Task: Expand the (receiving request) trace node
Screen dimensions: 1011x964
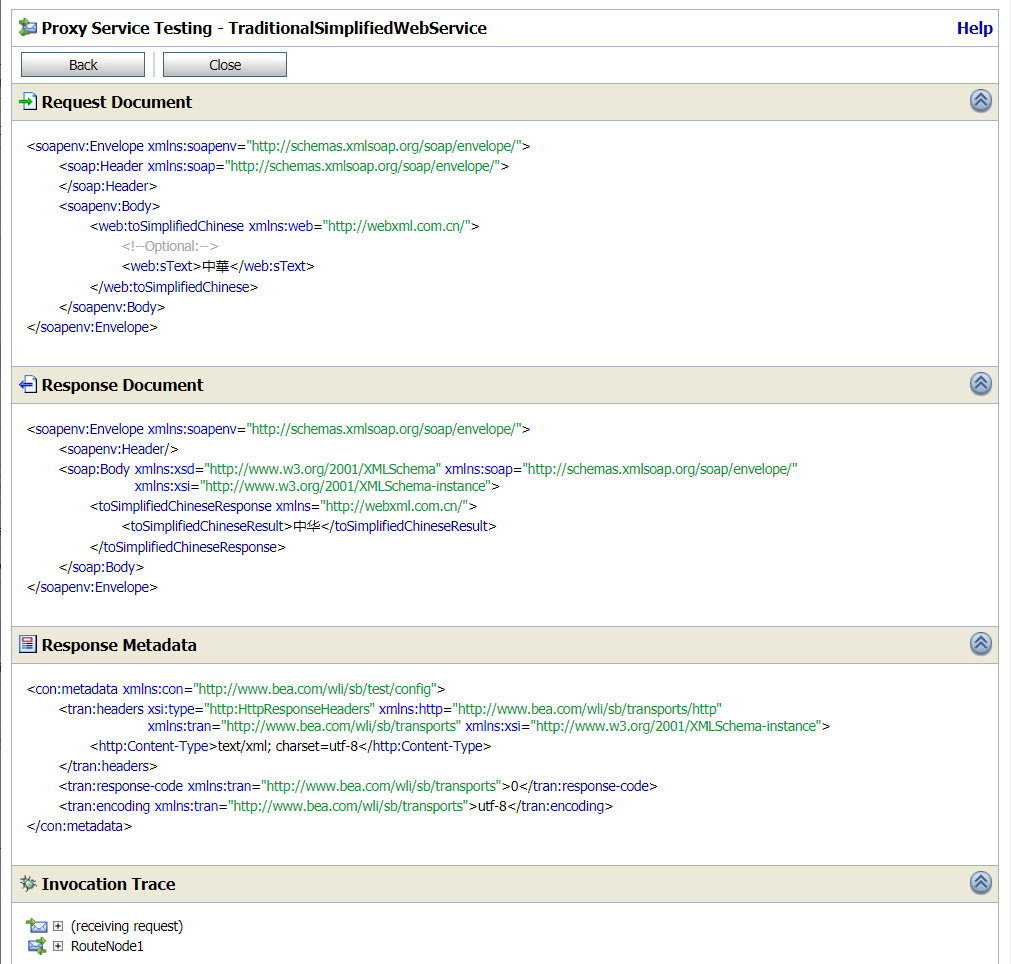Action: click(x=58, y=926)
